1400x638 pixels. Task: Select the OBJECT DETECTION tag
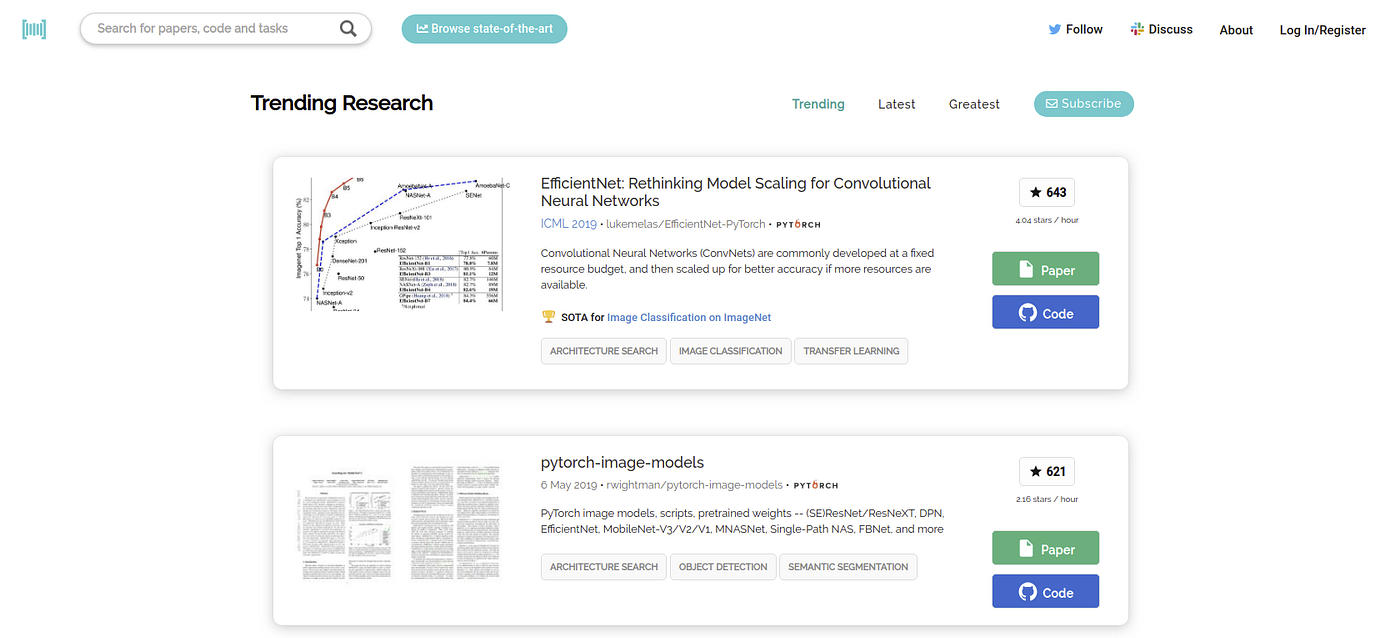click(723, 567)
